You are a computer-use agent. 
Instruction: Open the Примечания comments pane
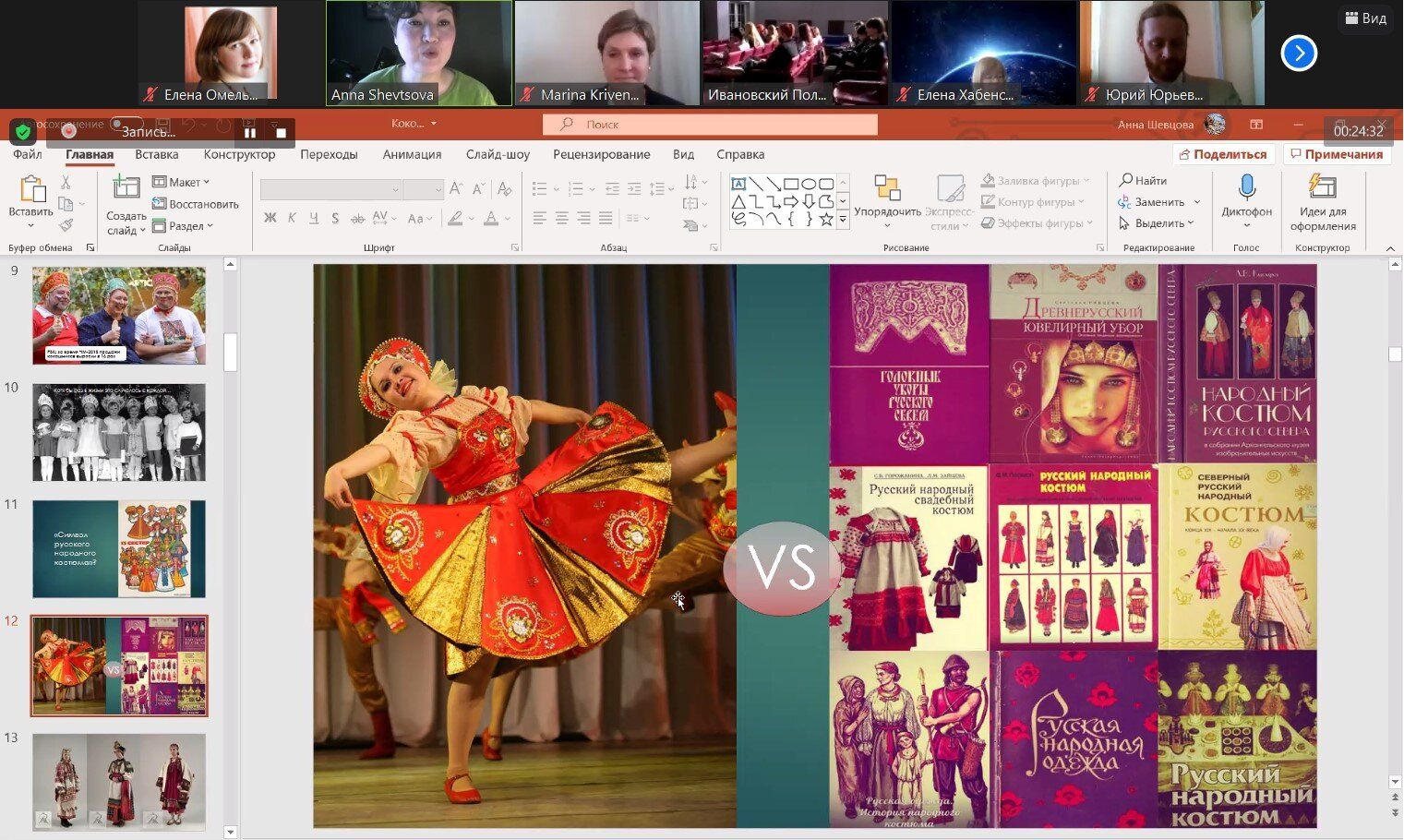point(1338,154)
